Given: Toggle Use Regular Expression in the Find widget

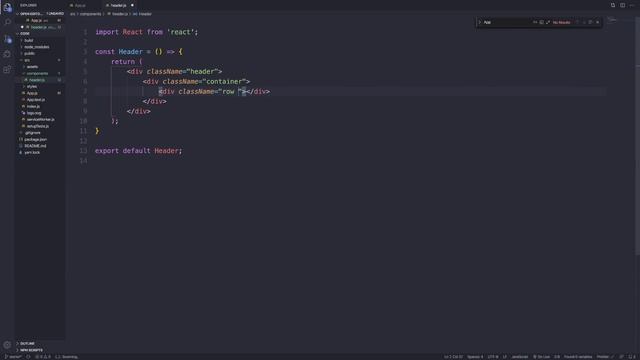Looking at the screenshot, I should (x=548, y=22).
